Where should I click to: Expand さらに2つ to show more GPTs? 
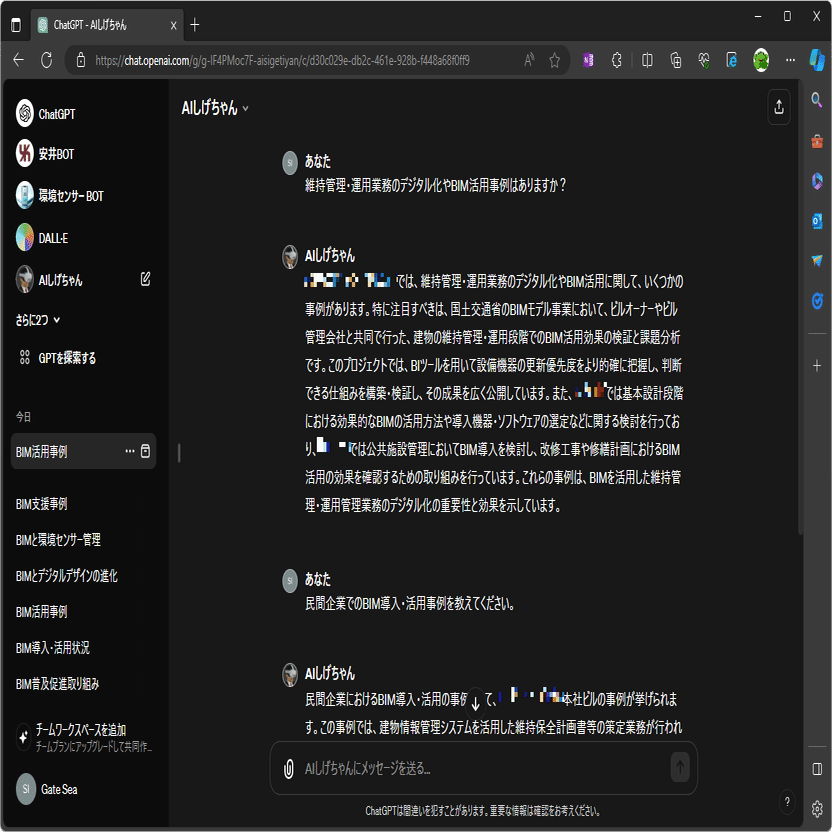(38, 320)
